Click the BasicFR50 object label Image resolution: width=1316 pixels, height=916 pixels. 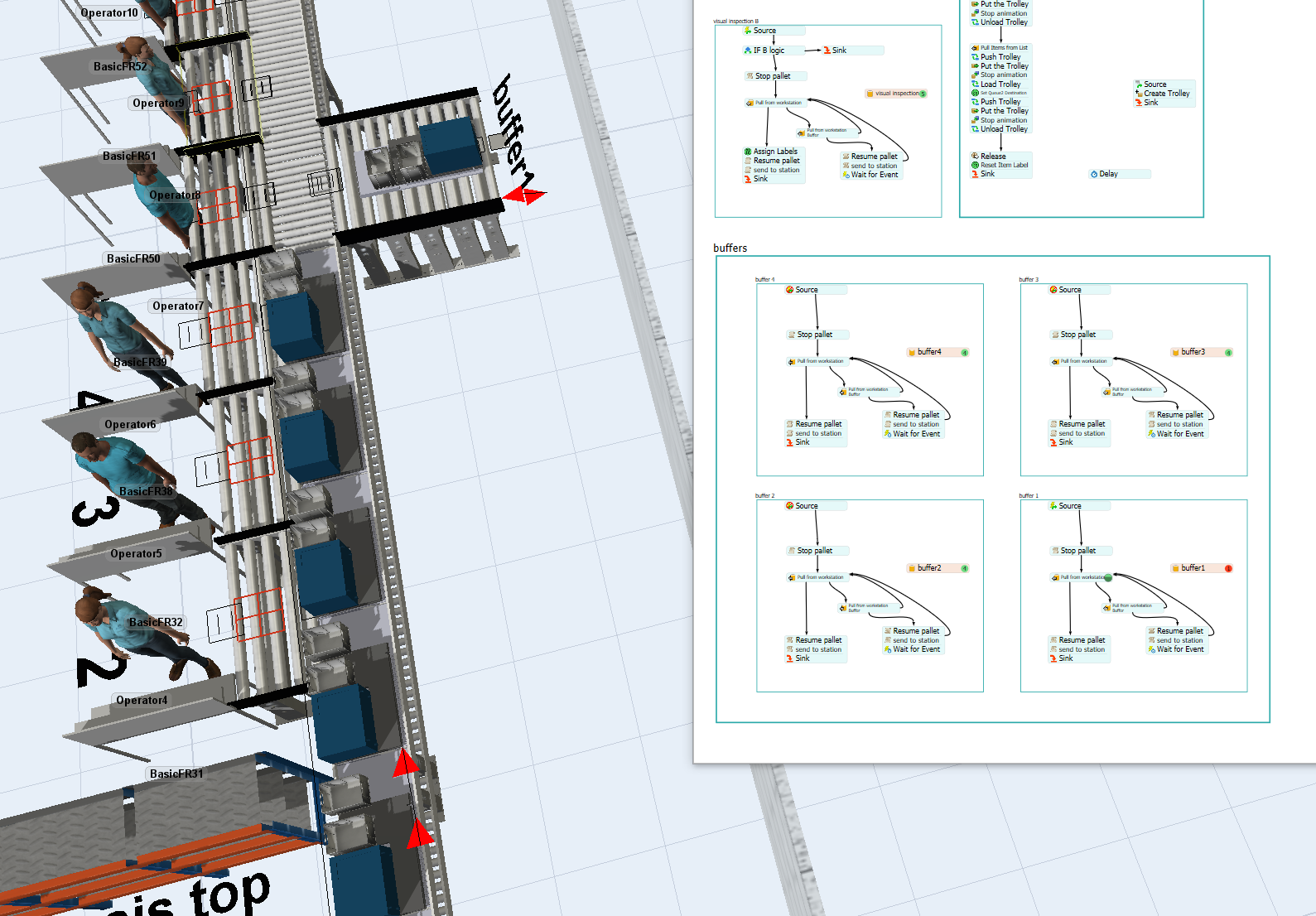(133, 259)
